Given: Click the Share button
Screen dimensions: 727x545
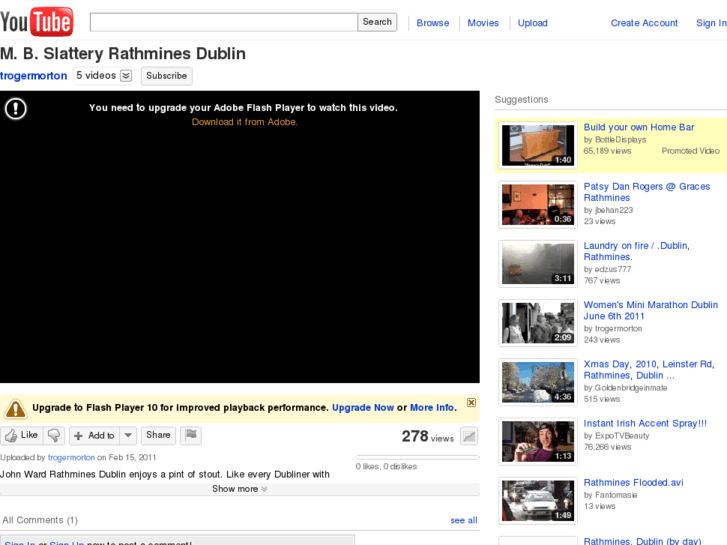Looking at the screenshot, I should tap(158, 435).
